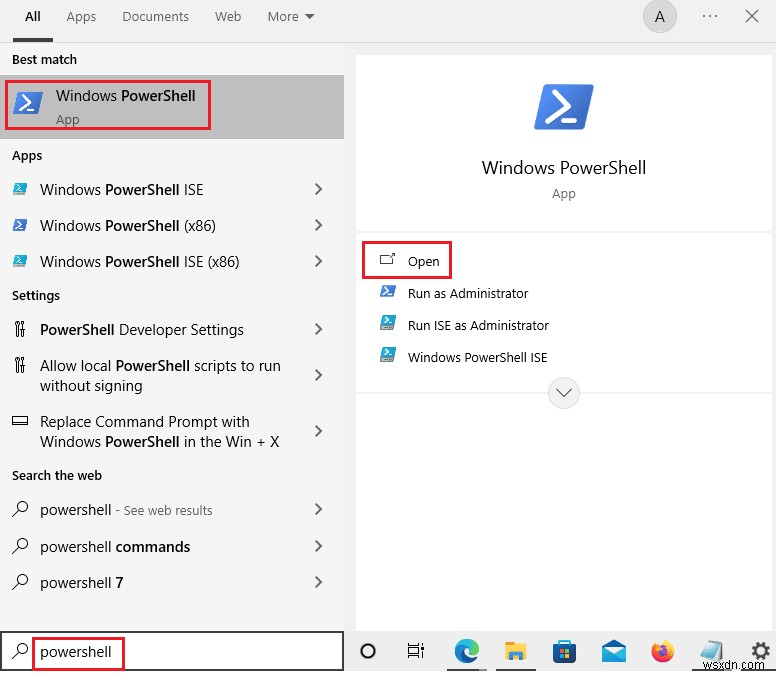Switch to the Apps search tab
This screenshot has height=675, width=776.
click(81, 17)
